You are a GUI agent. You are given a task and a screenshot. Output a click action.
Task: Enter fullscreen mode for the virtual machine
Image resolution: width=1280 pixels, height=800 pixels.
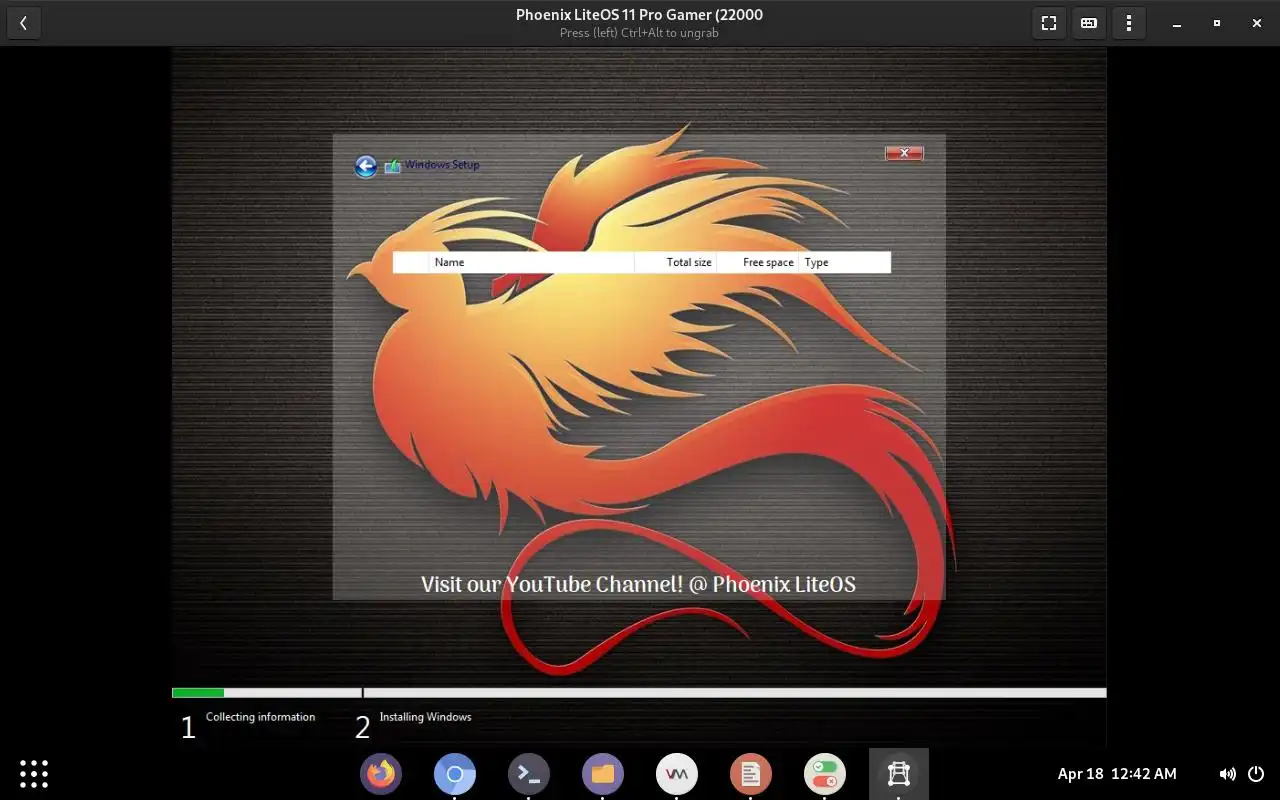tap(1049, 23)
